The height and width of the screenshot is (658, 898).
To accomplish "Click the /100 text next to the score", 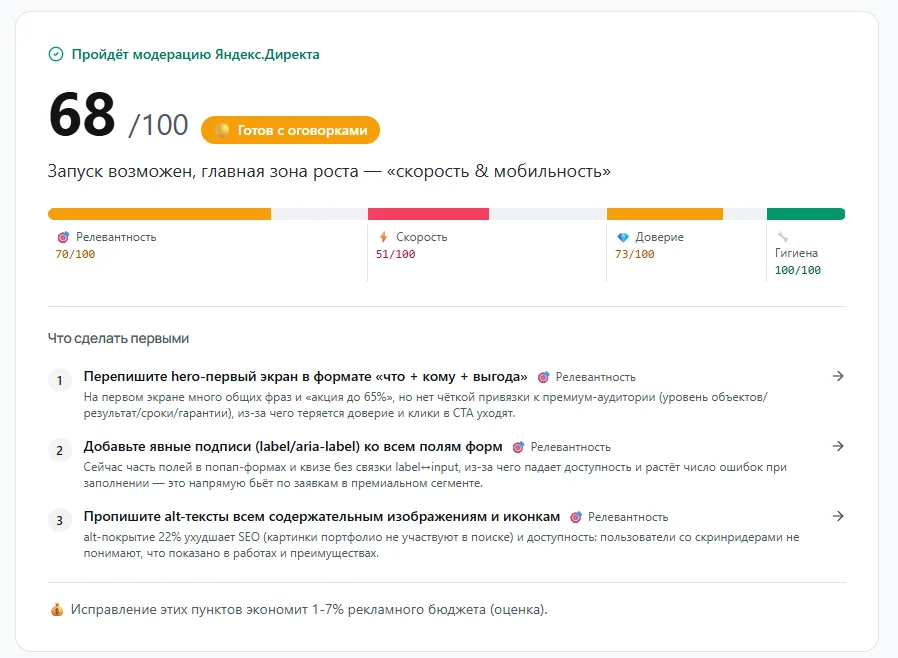I will point(159,125).
